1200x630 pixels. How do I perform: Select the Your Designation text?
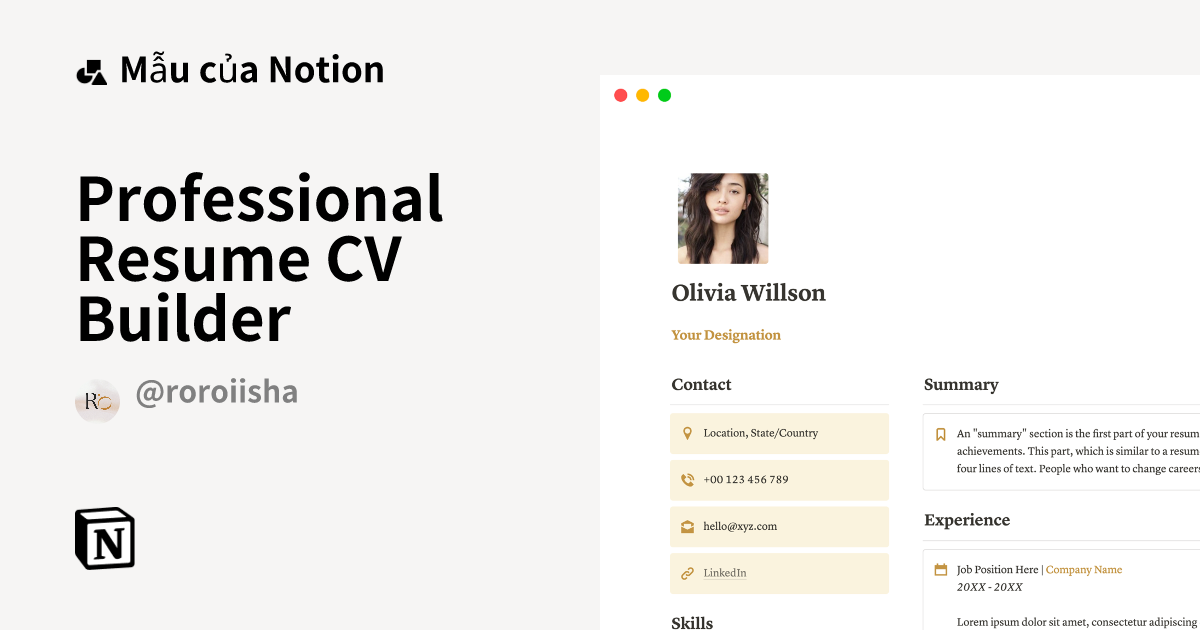(x=726, y=335)
